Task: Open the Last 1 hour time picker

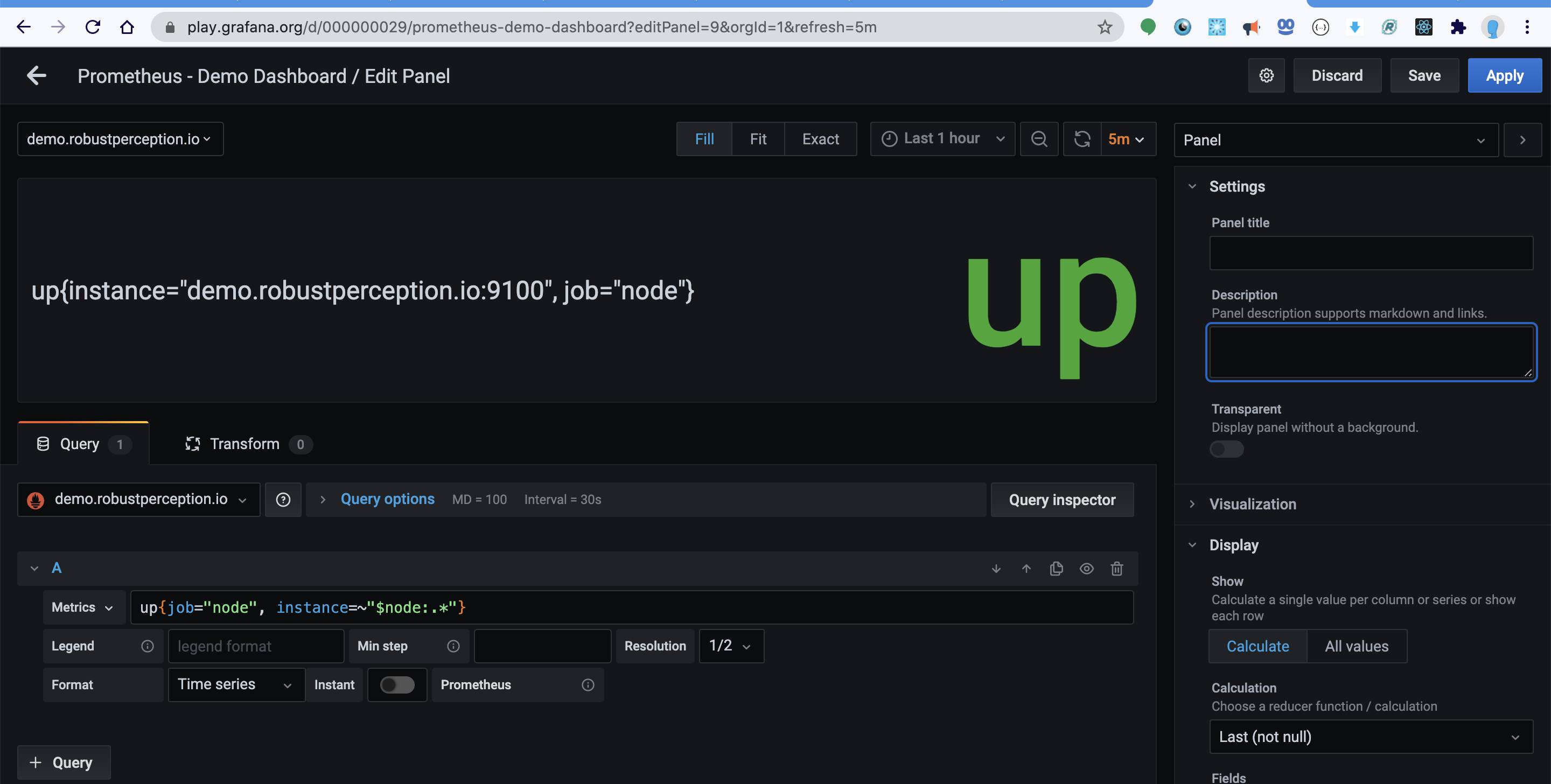Action: click(942, 139)
